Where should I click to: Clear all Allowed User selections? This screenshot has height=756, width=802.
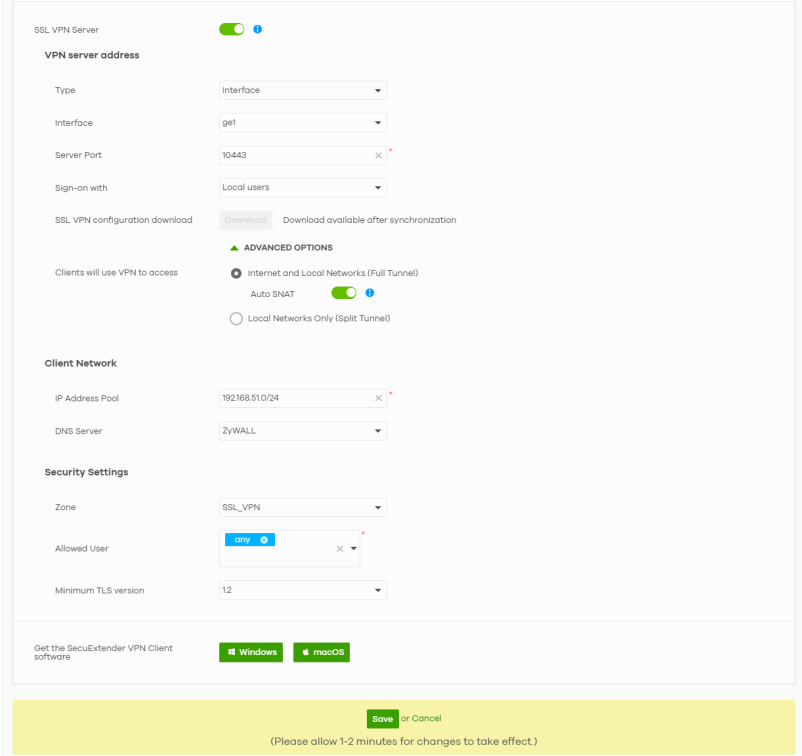(x=339, y=548)
